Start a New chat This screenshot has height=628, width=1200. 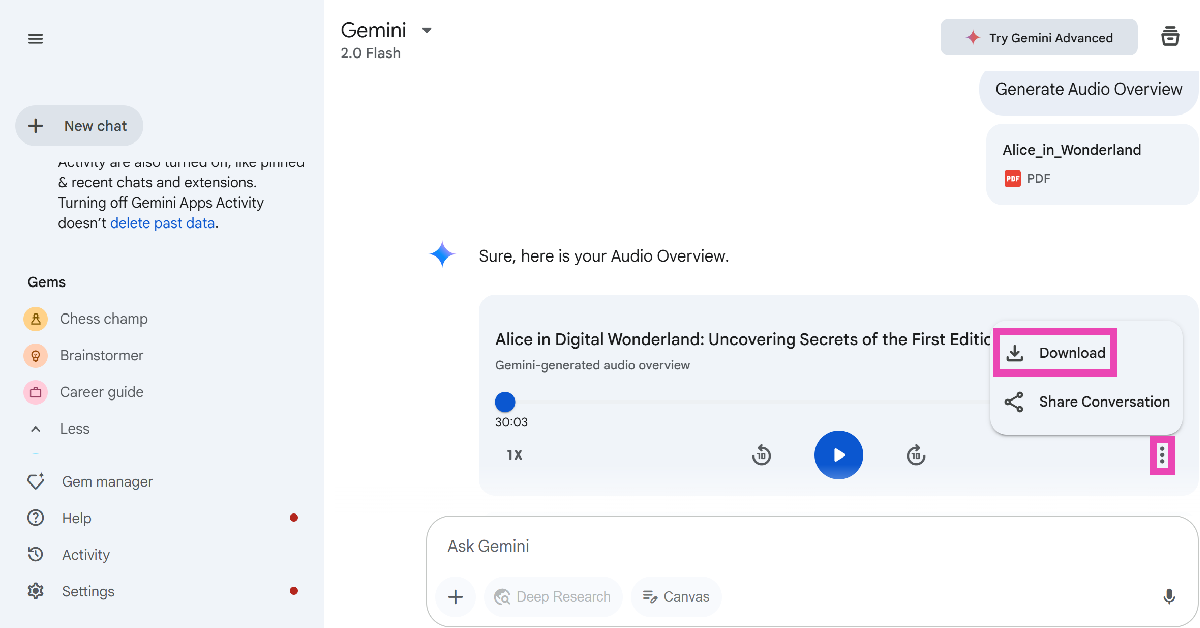(x=80, y=126)
